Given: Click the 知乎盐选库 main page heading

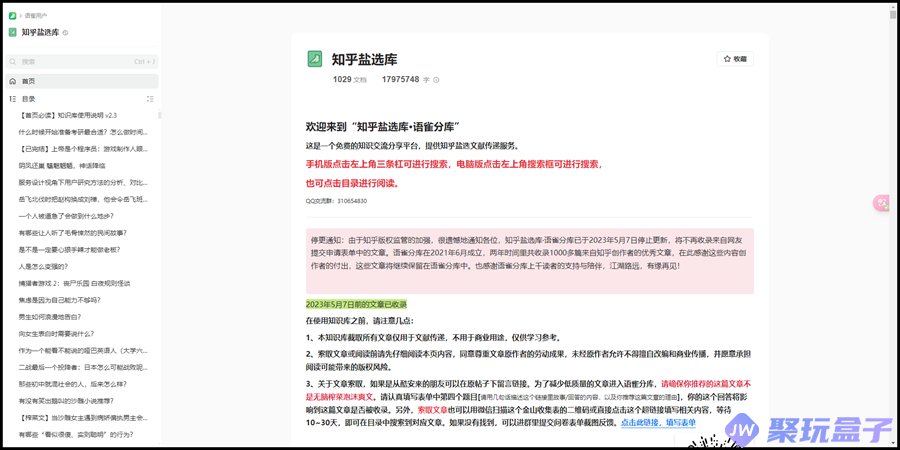Looking at the screenshot, I should point(364,59).
